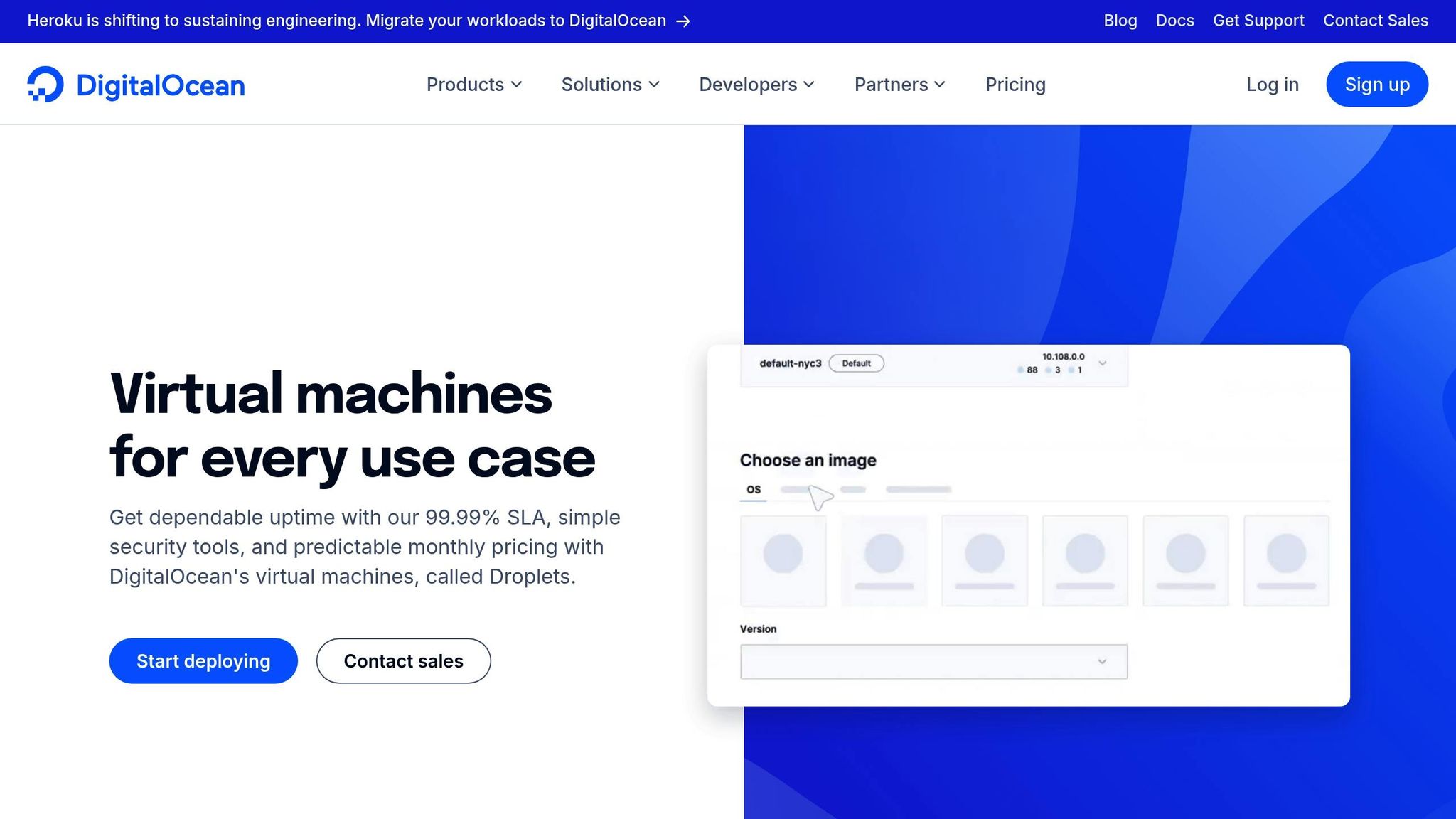Open the Version dropdown
Viewport: 1456px width, 819px height.
click(933, 661)
